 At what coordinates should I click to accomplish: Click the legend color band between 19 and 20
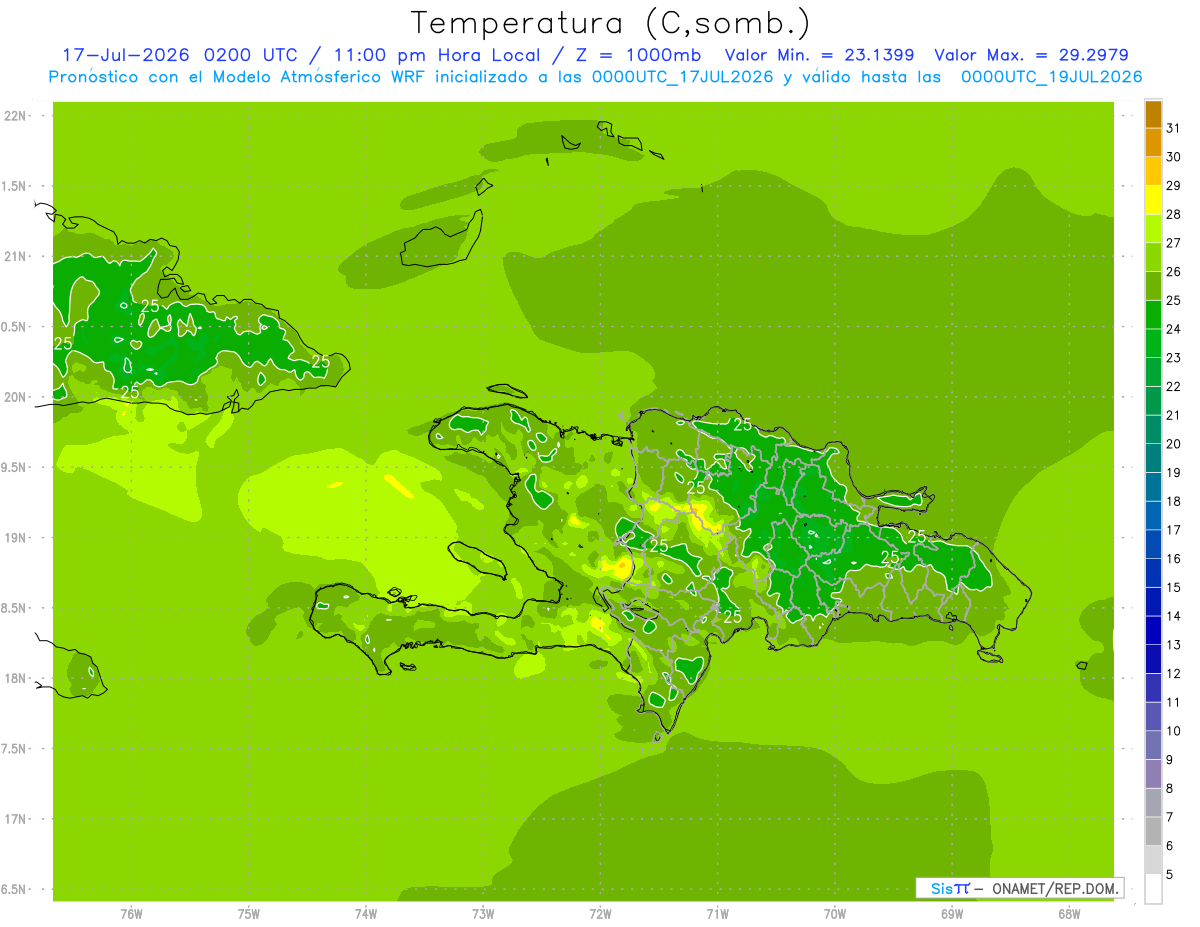coord(1153,458)
